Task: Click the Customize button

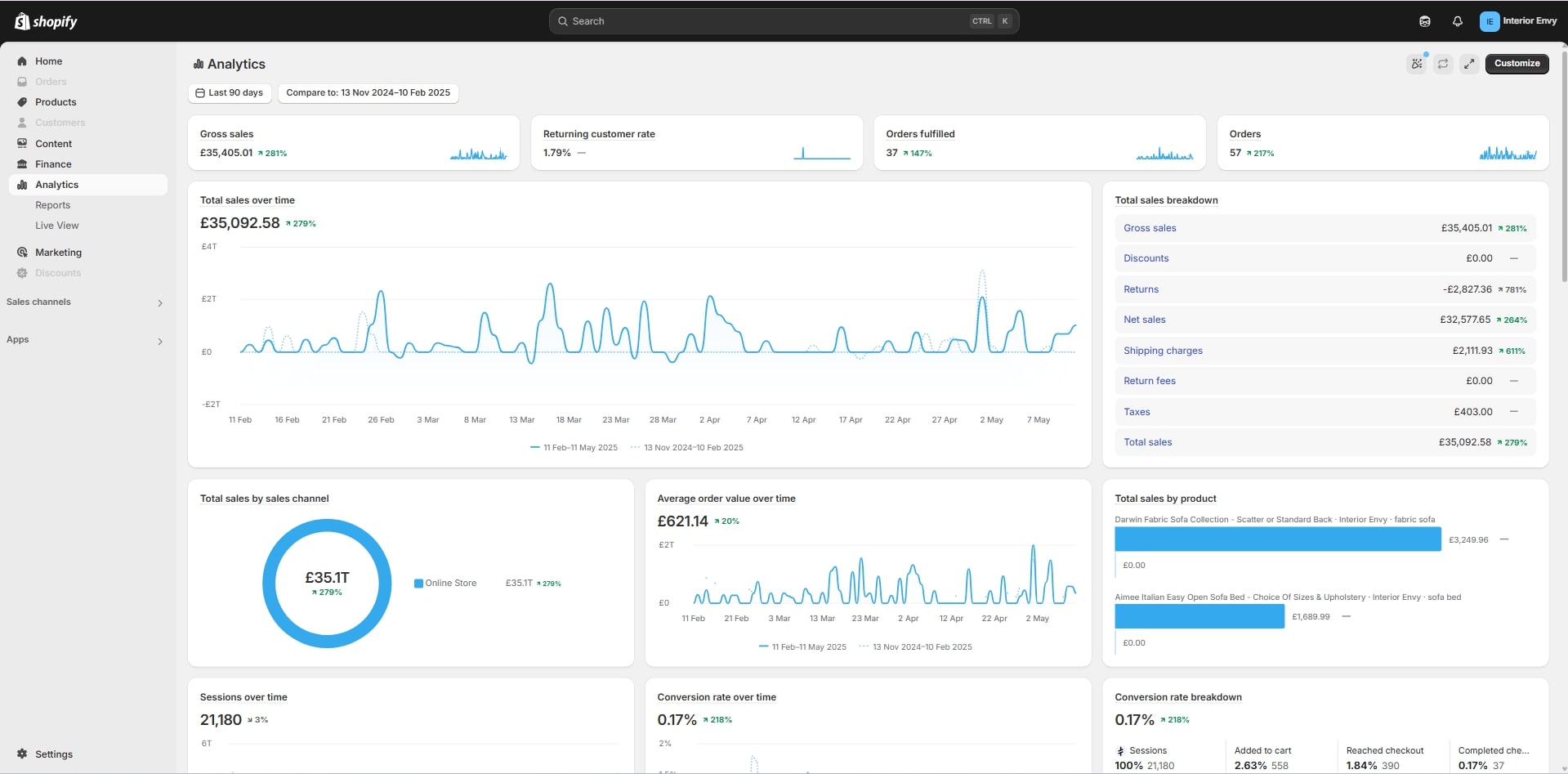Action: tap(1517, 64)
